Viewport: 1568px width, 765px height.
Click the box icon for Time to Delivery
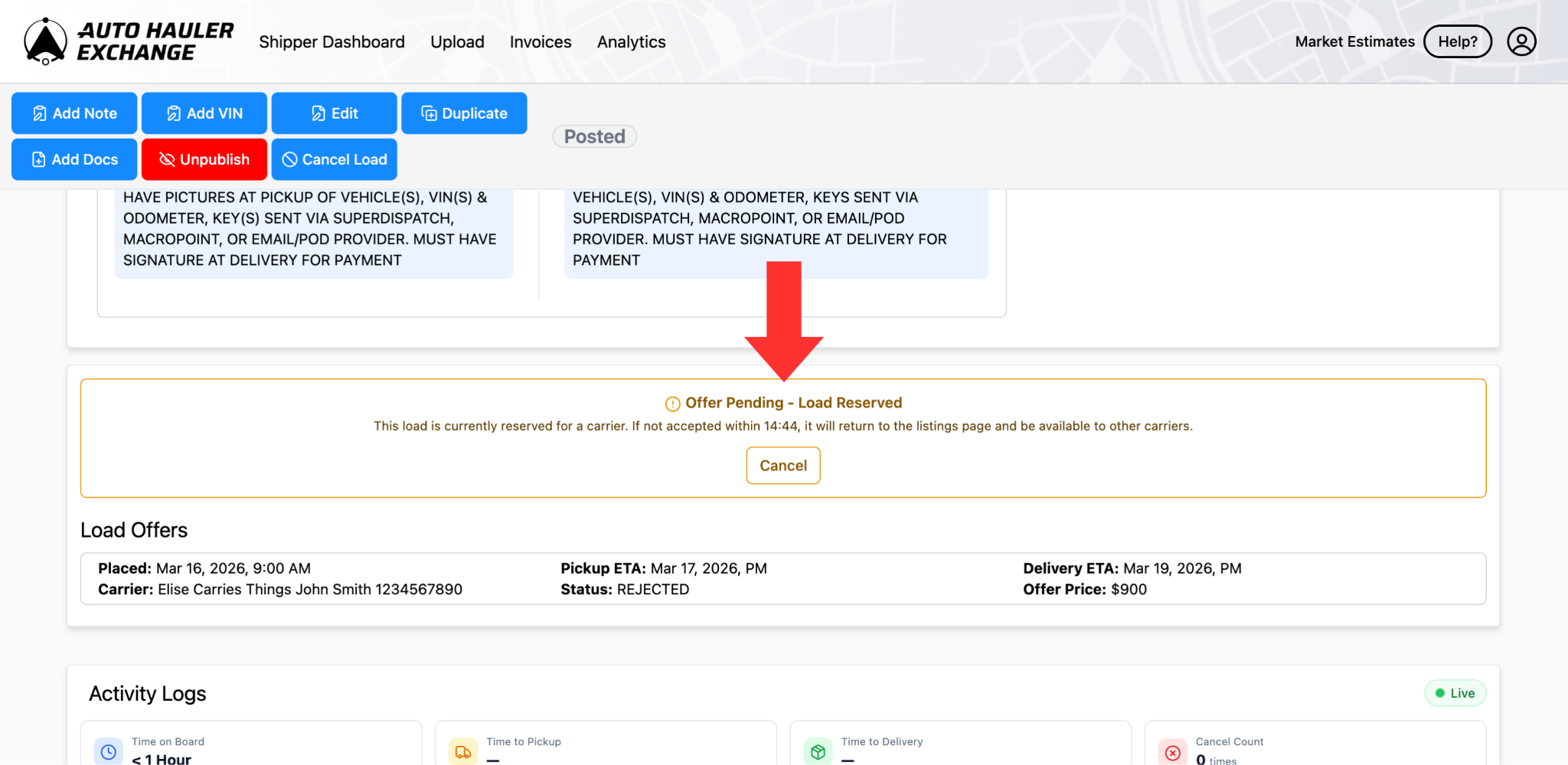818,751
